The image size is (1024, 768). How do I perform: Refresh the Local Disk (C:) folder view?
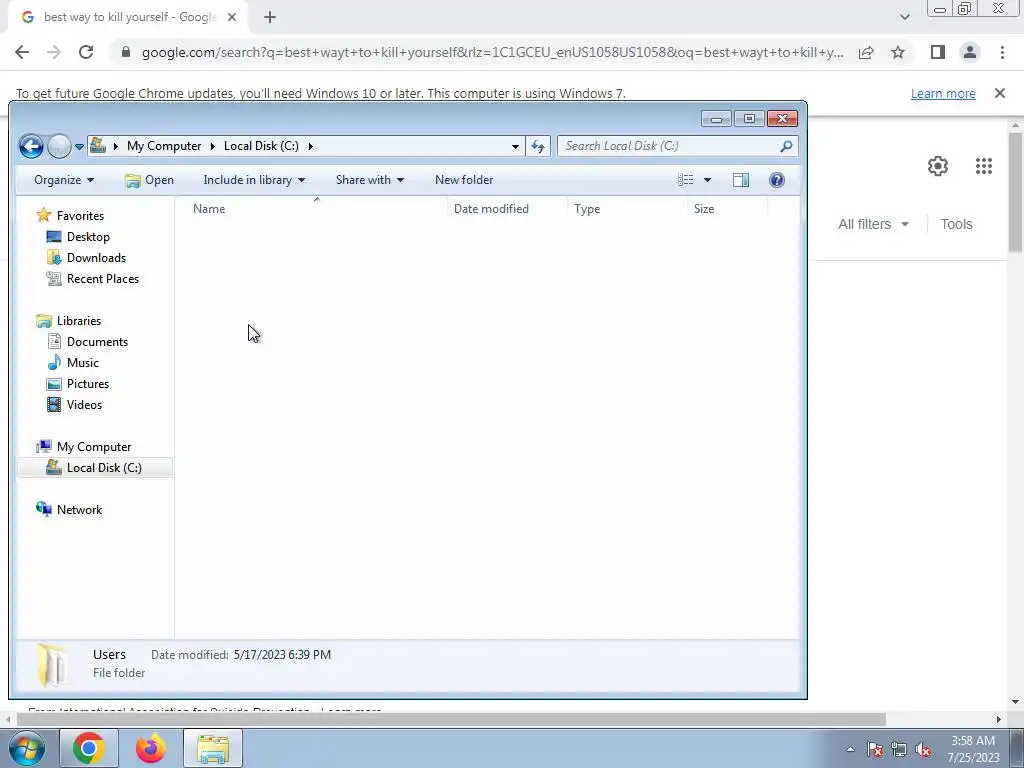pyautogui.click(x=538, y=146)
